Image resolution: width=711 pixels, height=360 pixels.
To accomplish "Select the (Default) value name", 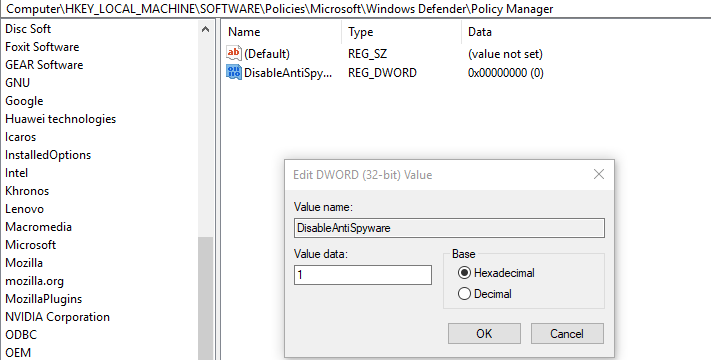I will tap(267, 54).
